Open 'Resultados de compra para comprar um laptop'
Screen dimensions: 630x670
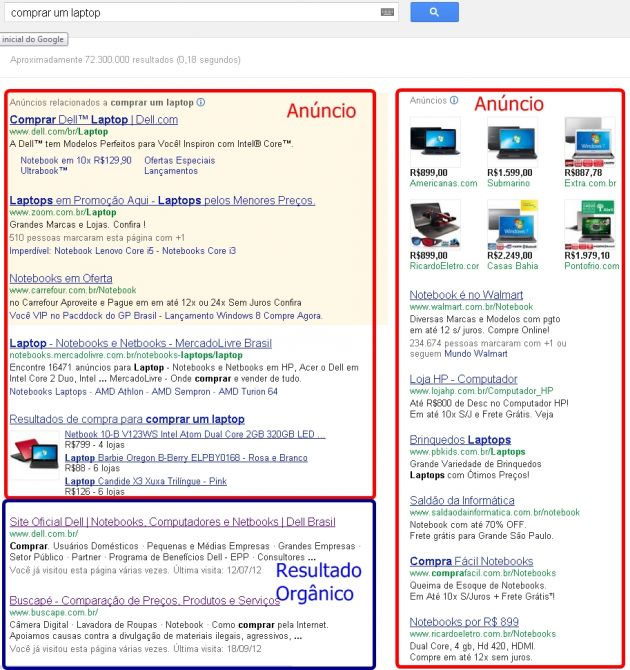[x=127, y=419]
